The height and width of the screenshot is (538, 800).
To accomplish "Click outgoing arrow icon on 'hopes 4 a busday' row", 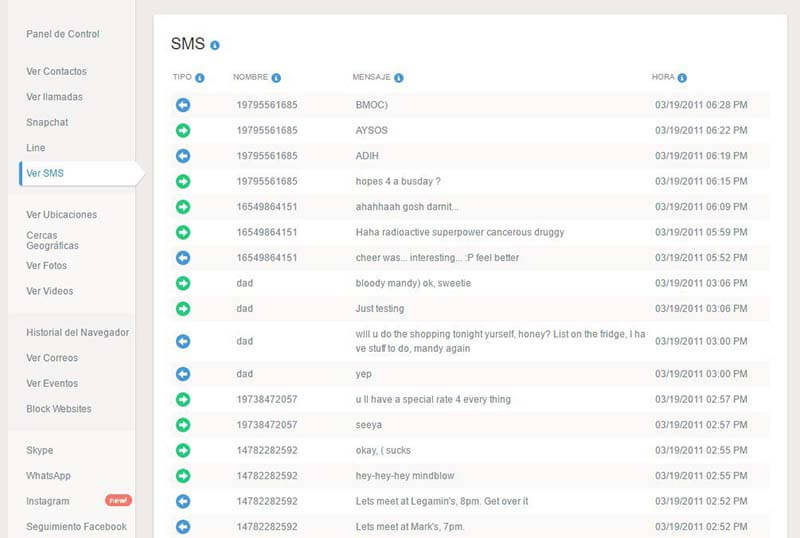I will (x=183, y=181).
